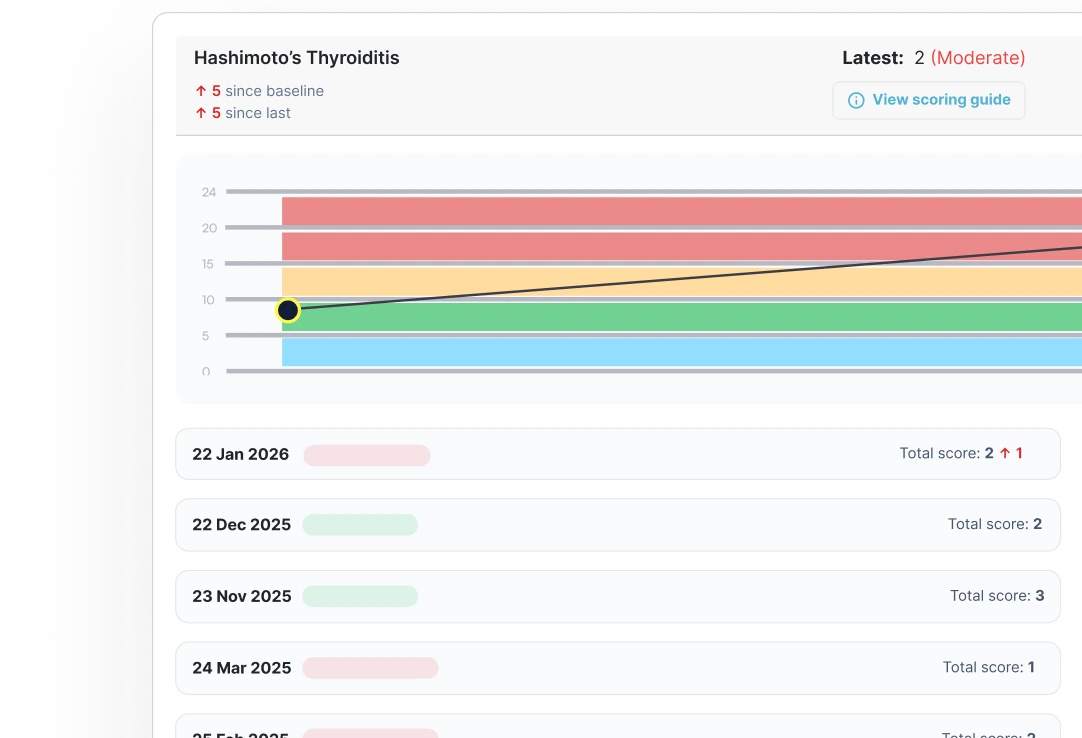
Task: Click the '(Moderate)' latest score label
Action: (x=977, y=58)
